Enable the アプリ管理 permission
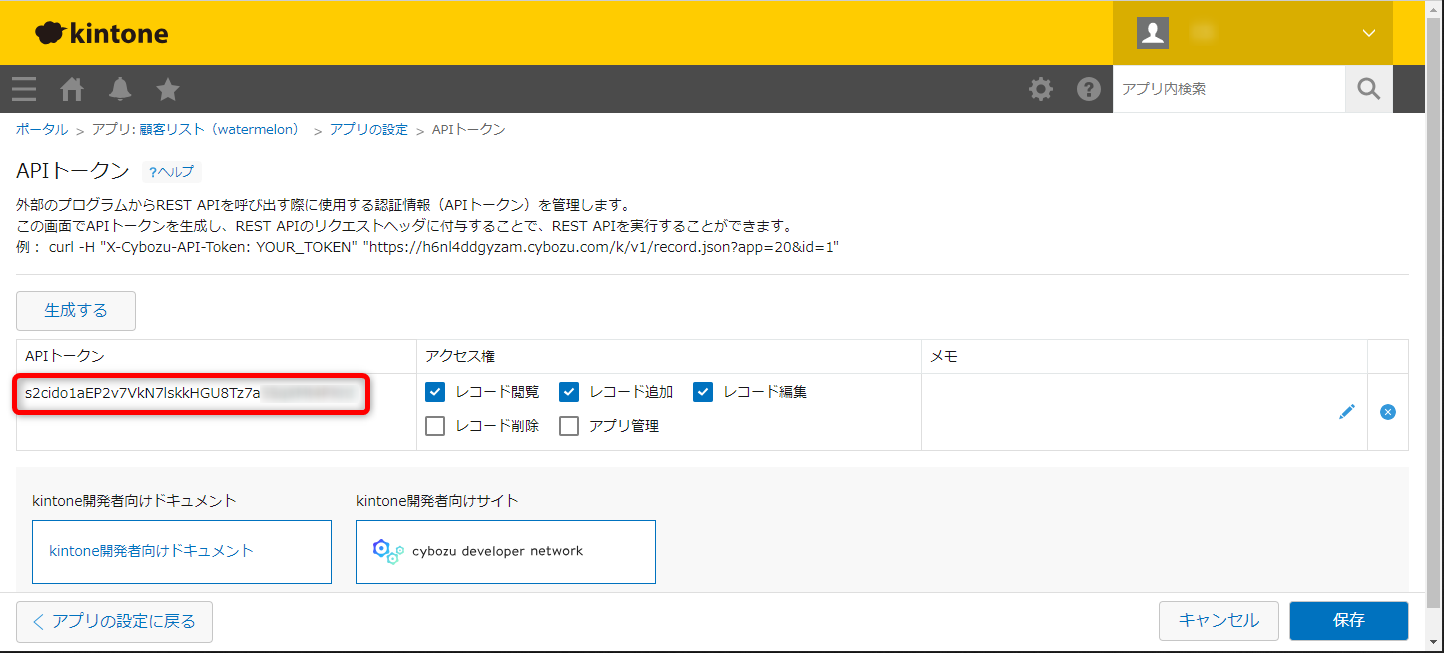Image resolution: width=1444 pixels, height=653 pixels. (569, 426)
